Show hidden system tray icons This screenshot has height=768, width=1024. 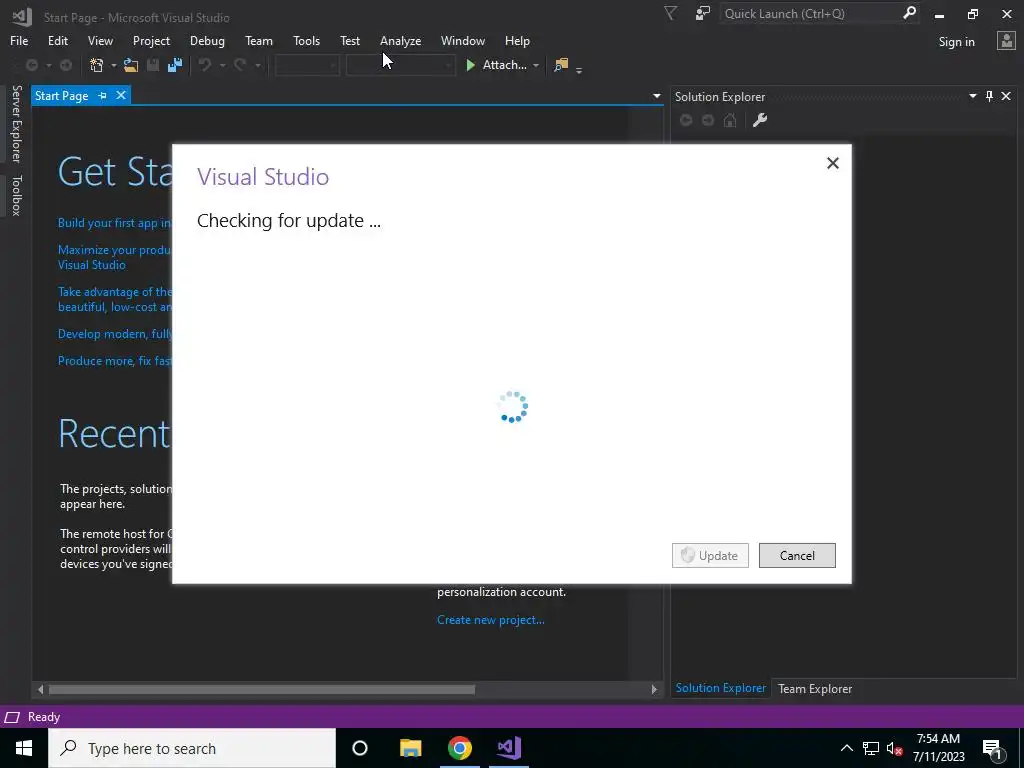(x=846, y=748)
